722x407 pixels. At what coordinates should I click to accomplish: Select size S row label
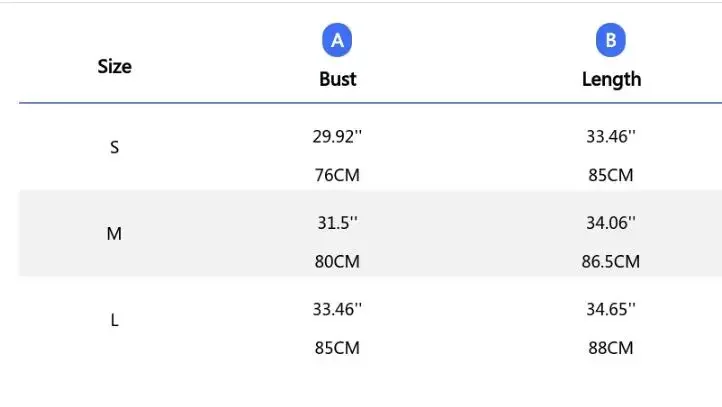[115, 147]
